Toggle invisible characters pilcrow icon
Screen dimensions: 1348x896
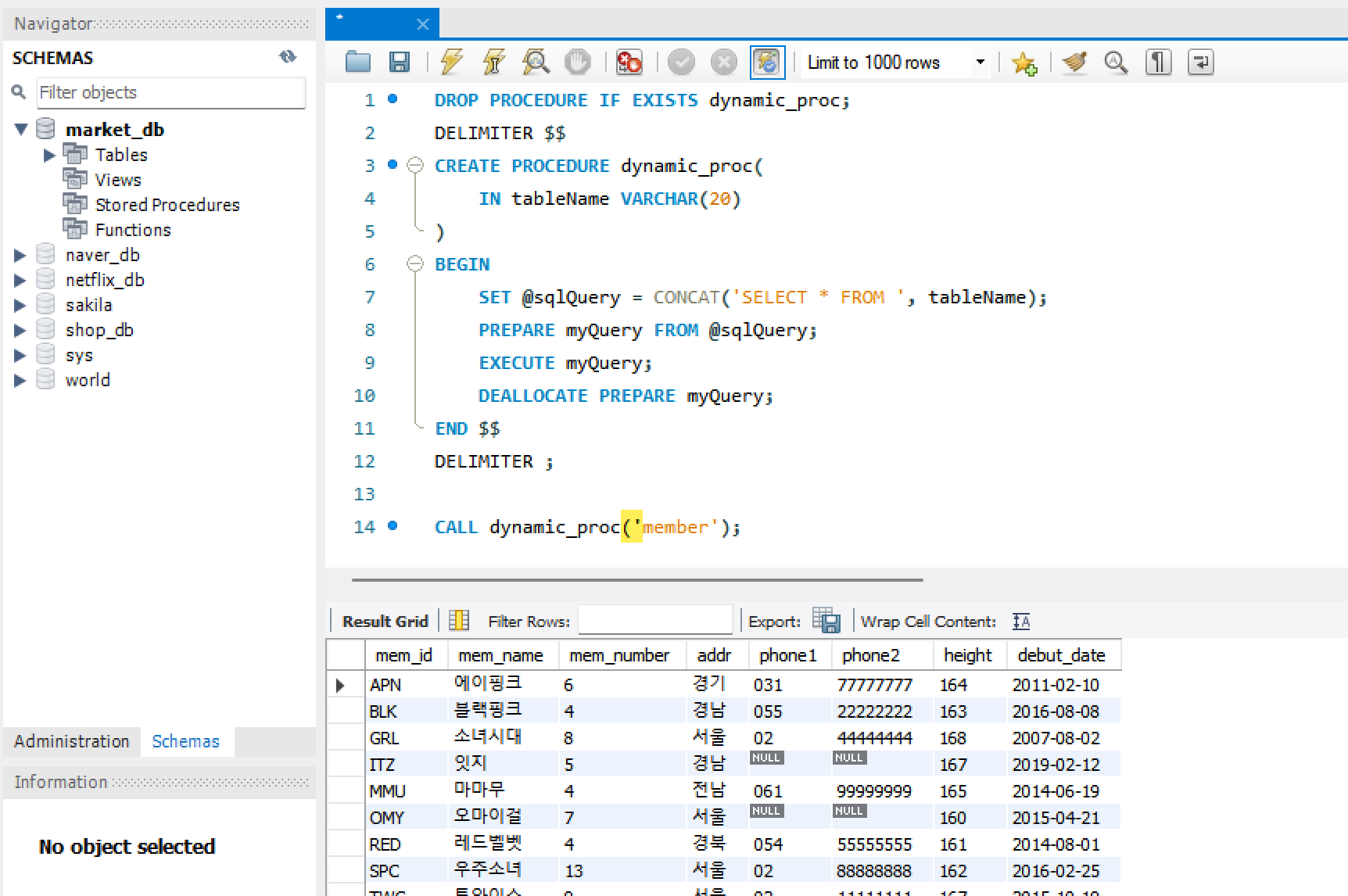tap(1158, 62)
